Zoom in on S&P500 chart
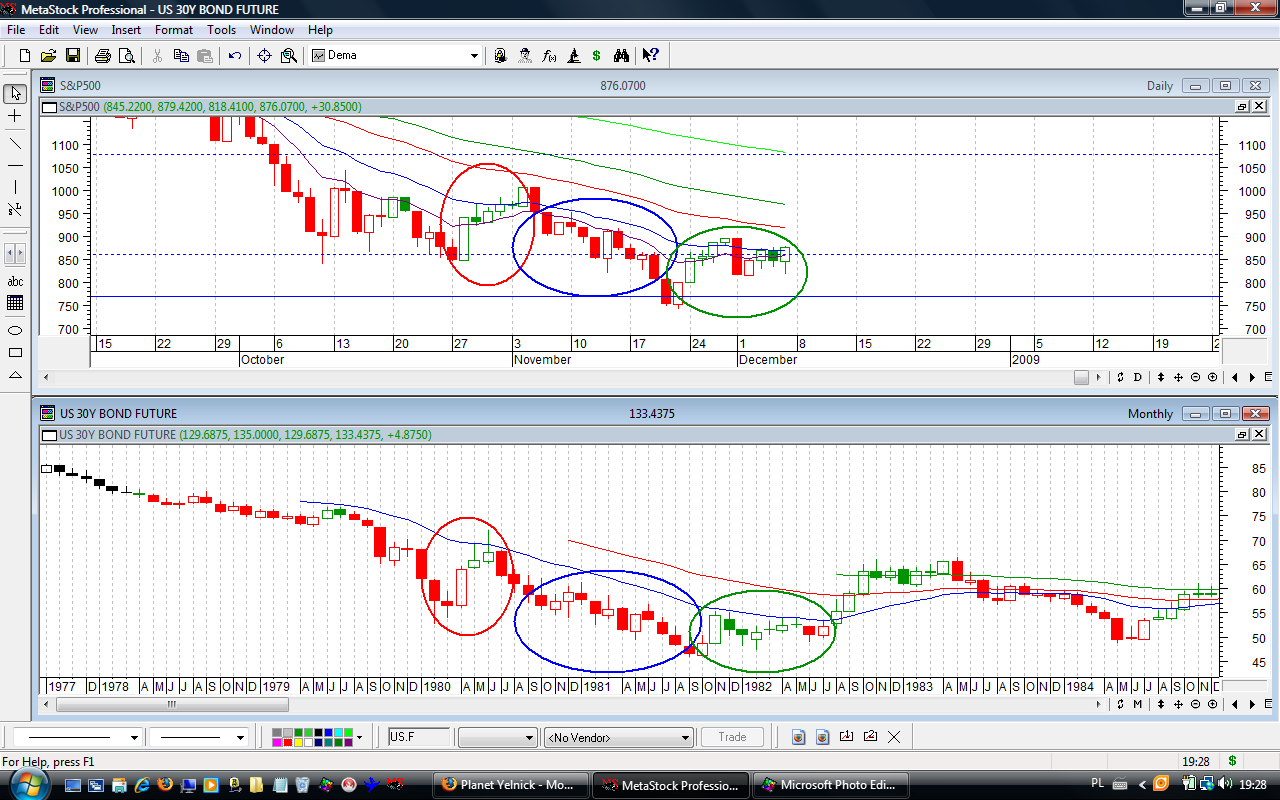The image size is (1280, 800). [x=1212, y=377]
